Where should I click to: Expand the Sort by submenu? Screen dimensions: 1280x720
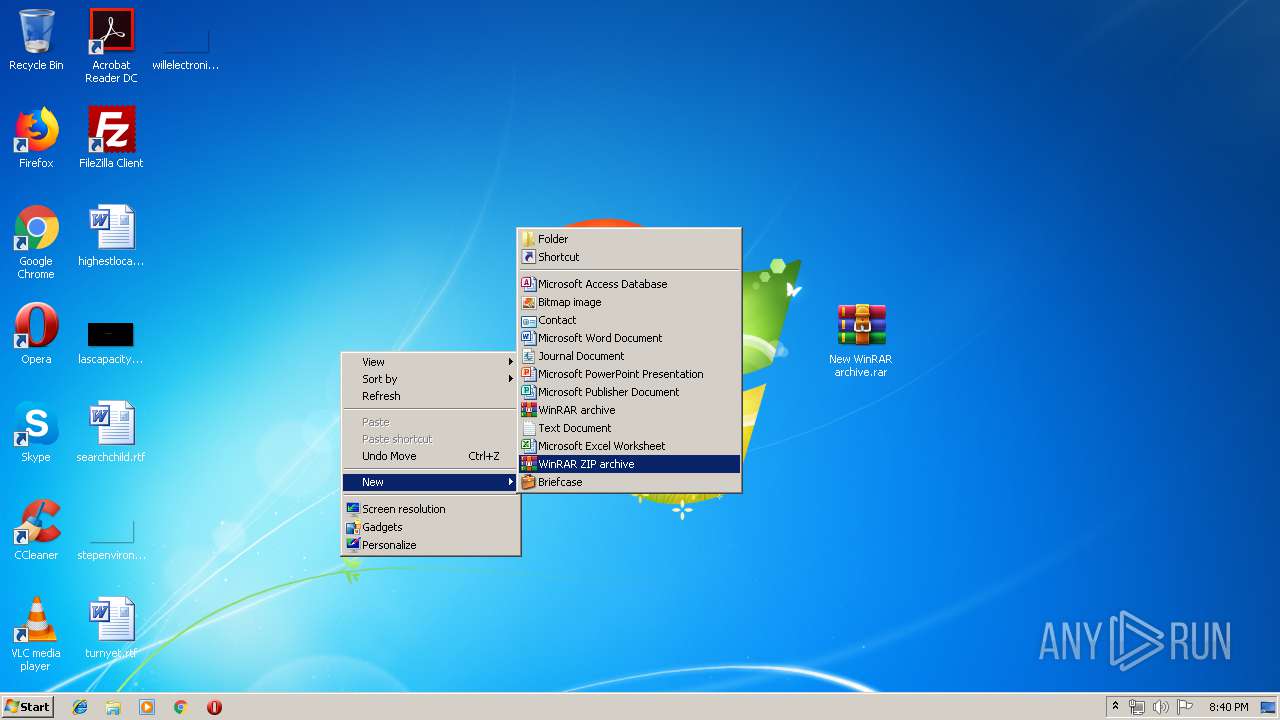[x=430, y=379]
